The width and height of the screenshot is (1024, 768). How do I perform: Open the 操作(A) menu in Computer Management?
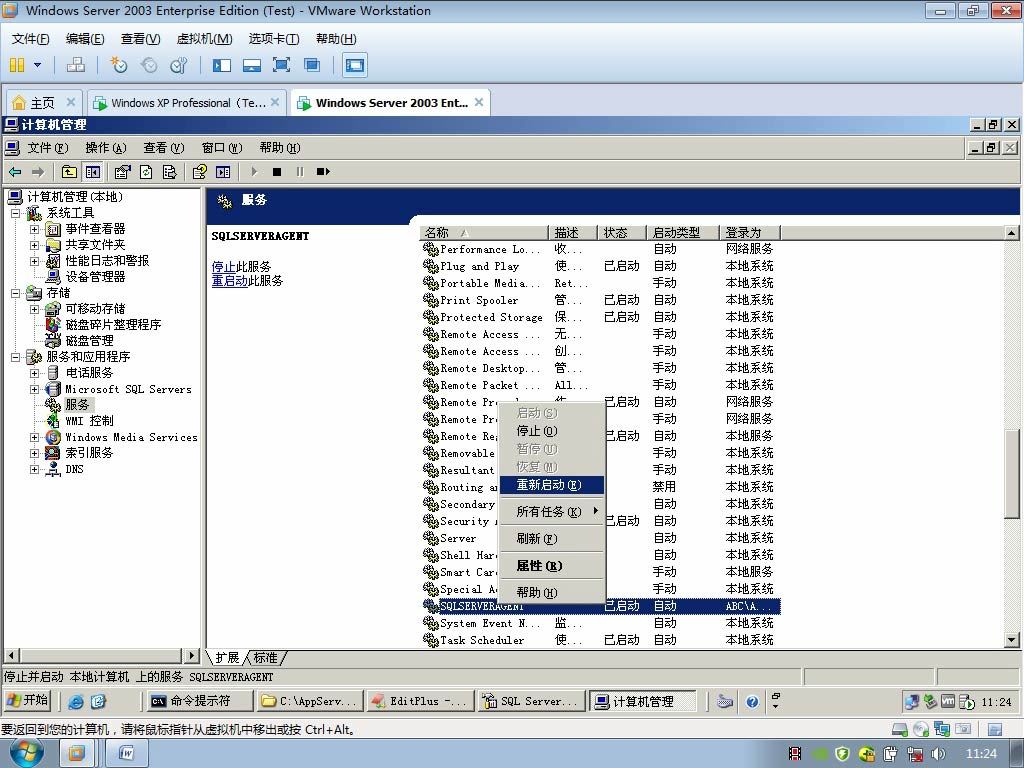106,148
